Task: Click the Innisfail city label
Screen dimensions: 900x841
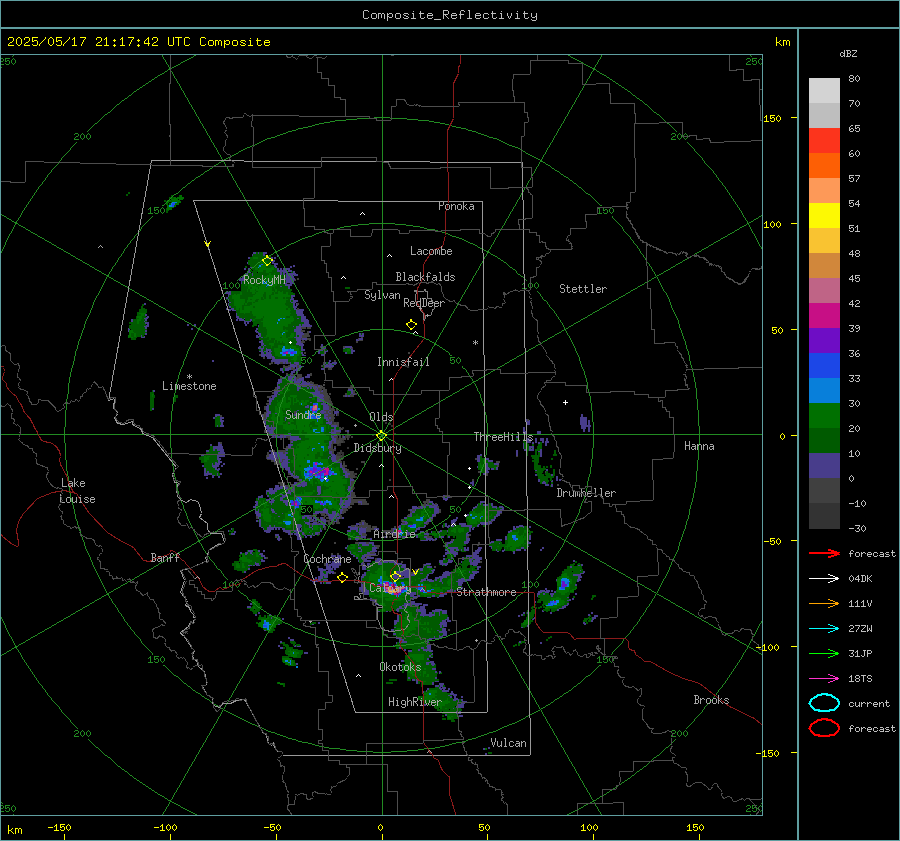Action: tap(403, 362)
